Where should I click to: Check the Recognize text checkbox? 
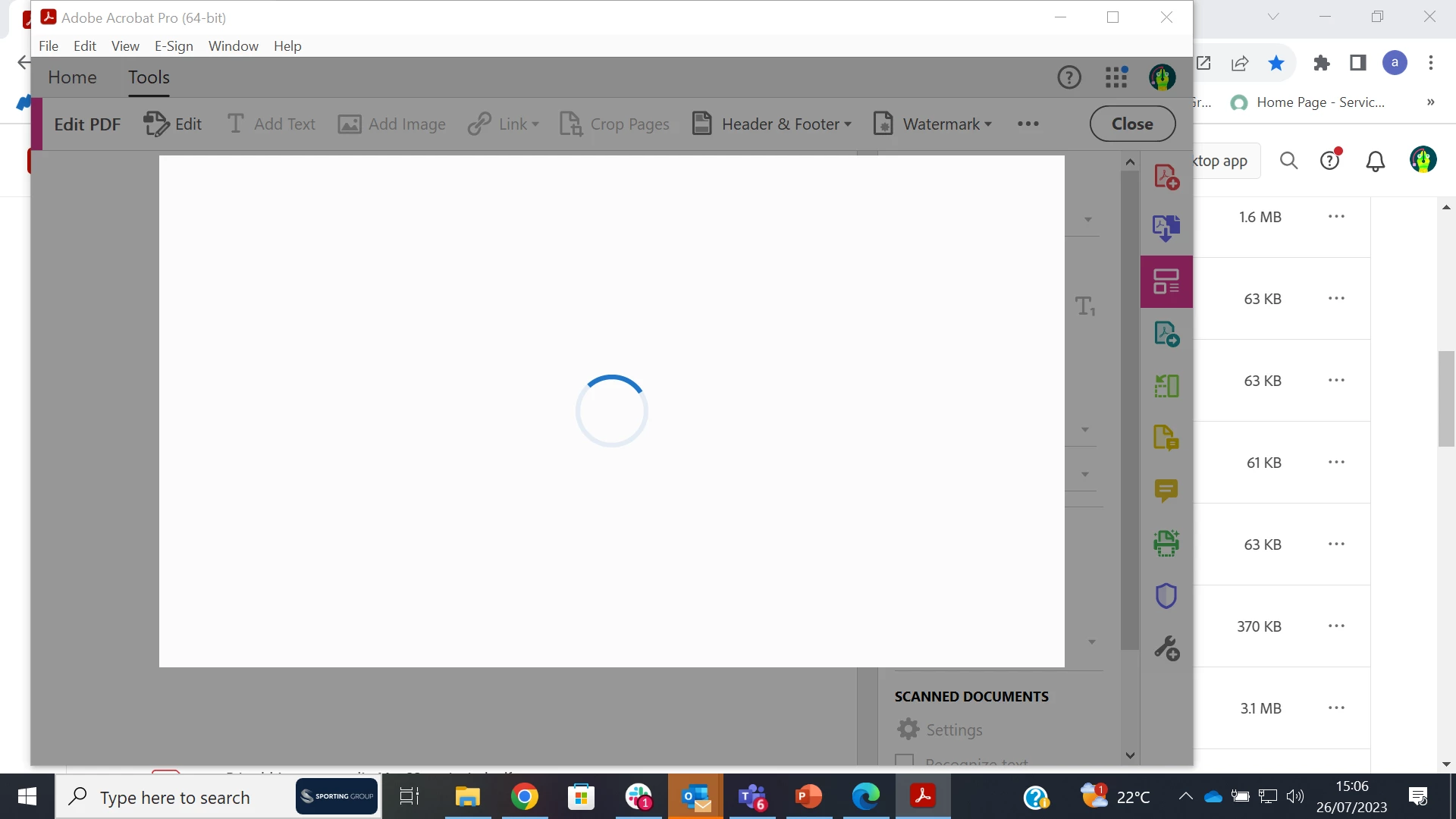click(x=904, y=760)
